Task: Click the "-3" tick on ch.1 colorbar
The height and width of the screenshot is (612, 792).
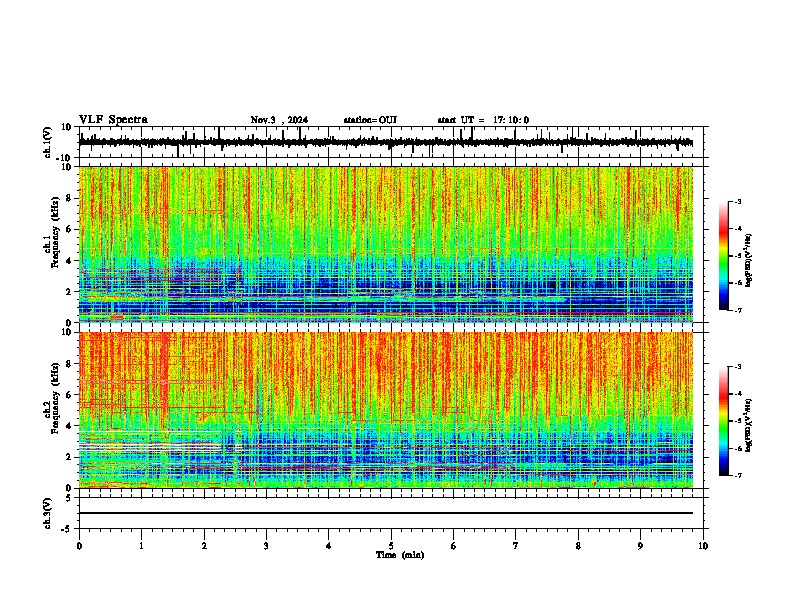Action: pos(737,201)
